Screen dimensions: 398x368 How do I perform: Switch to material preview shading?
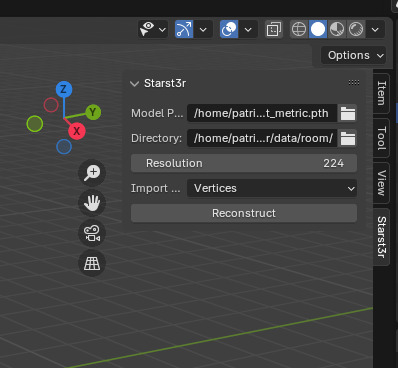pyautogui.click(x=337, y=29)
